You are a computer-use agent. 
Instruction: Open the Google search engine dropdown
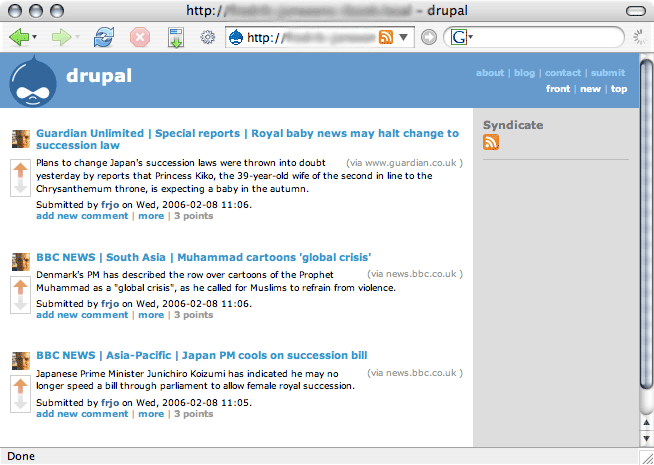[x=461, y=38]
